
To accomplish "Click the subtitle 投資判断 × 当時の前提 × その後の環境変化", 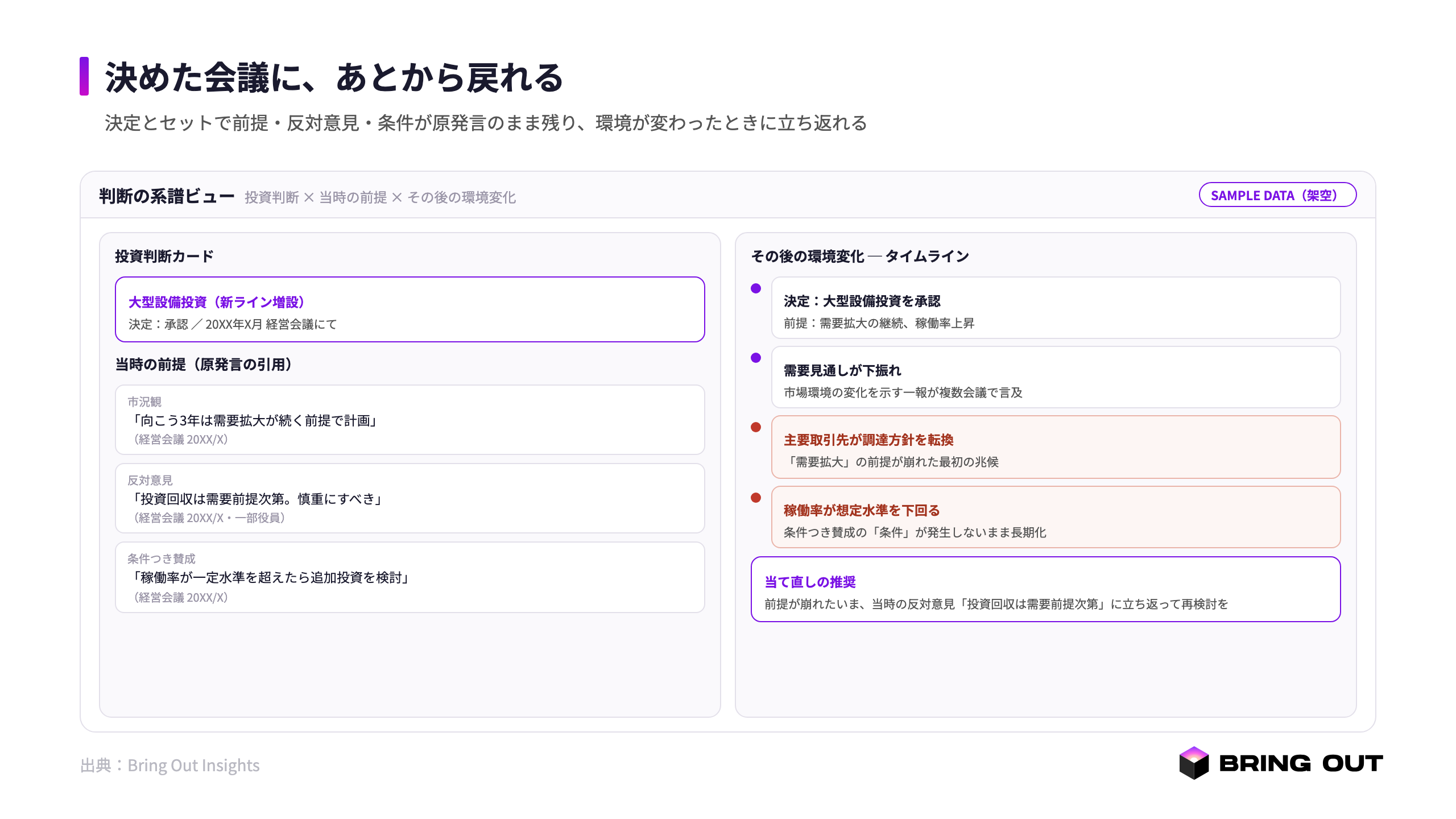I will pyautogui.click(x=380, y=197).
